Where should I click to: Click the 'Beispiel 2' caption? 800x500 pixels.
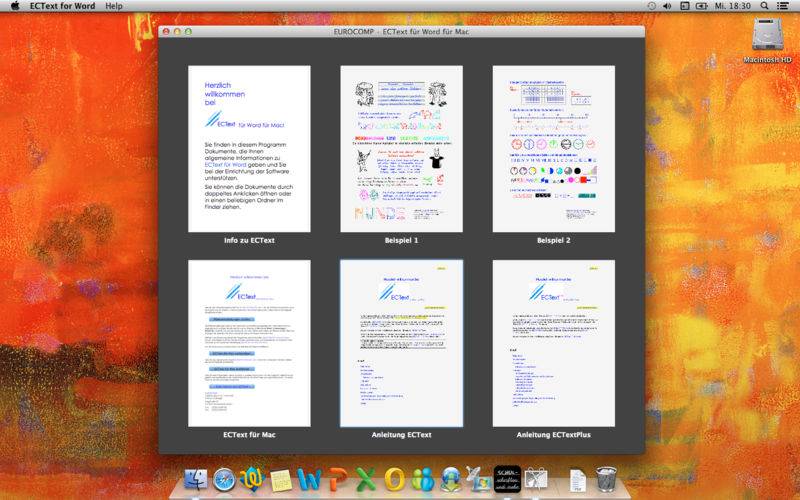[554, 240]
